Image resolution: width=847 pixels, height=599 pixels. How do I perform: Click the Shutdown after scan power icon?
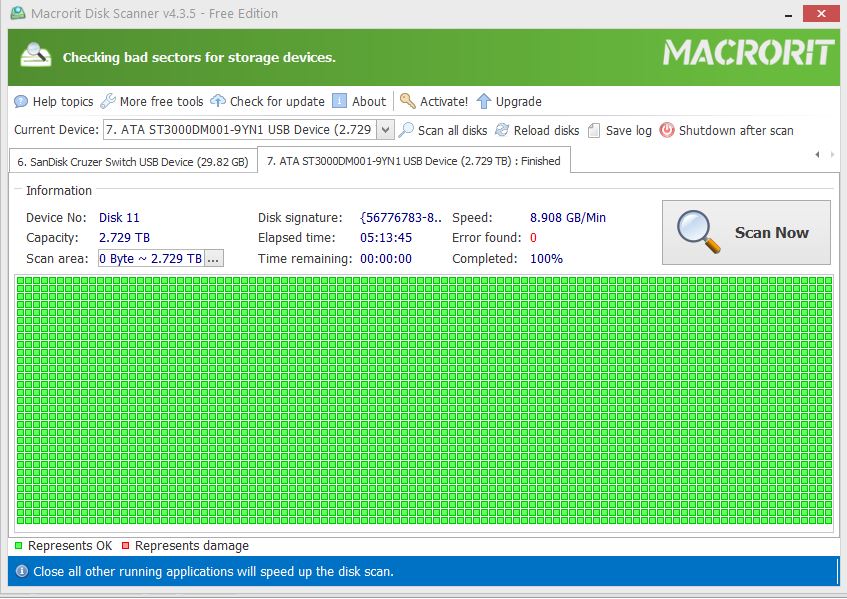coord(667,130)
